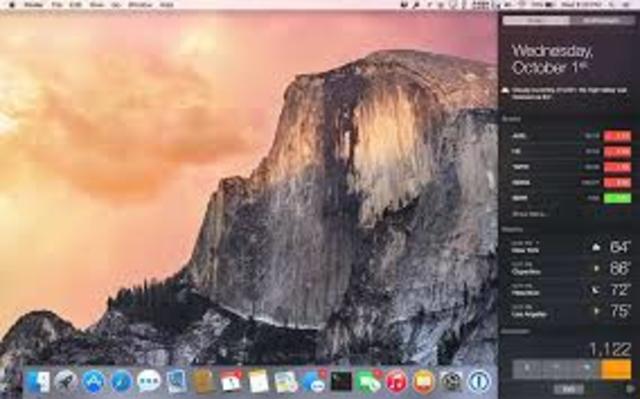Click the orange calculator key
The height and width of the screenshot is (399, 640).
(x=616, y=368)
